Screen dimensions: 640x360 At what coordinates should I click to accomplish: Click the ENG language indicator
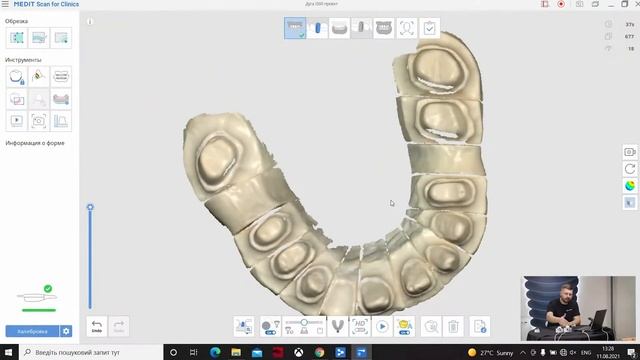pos(586,353)
